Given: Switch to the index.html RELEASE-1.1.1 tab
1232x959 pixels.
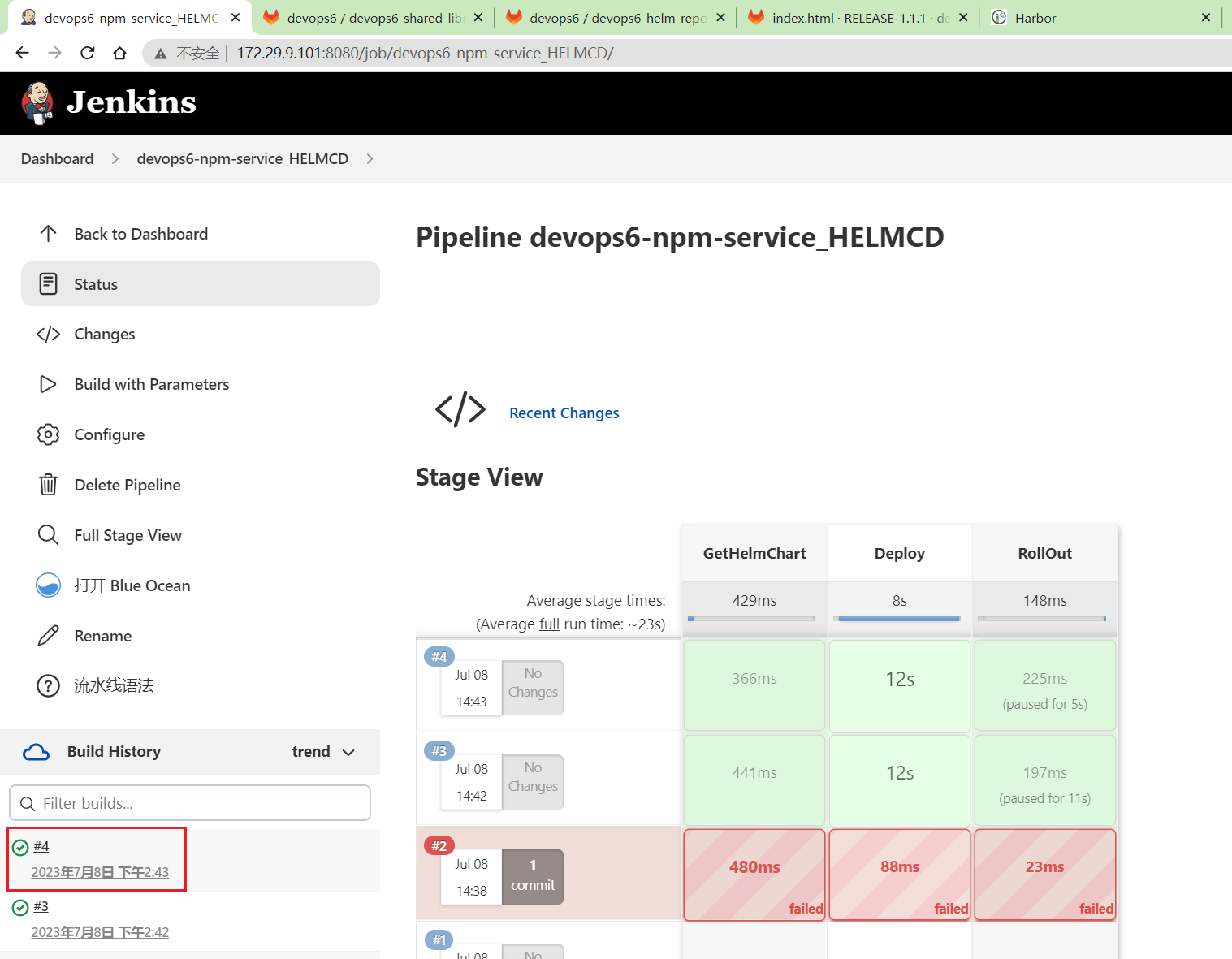Looking at the screenshot, I should [x=858, y=18].
